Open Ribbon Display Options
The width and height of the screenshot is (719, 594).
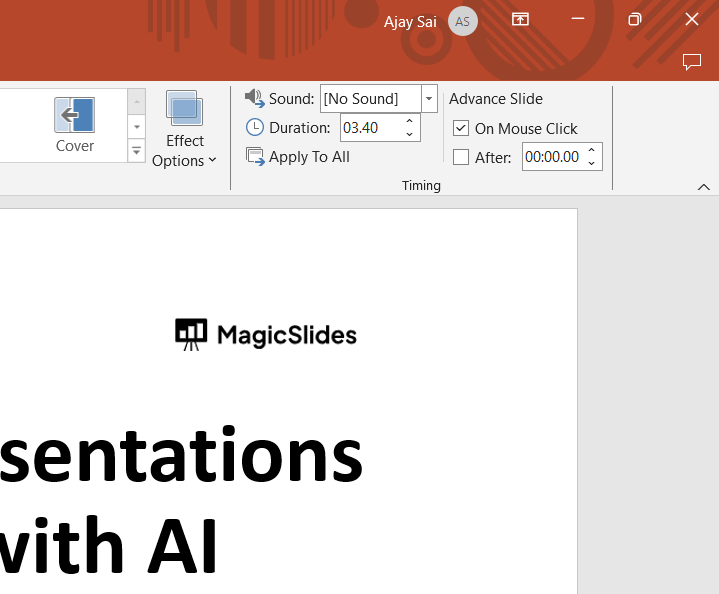pyautogui.click(x=520, y=20)
